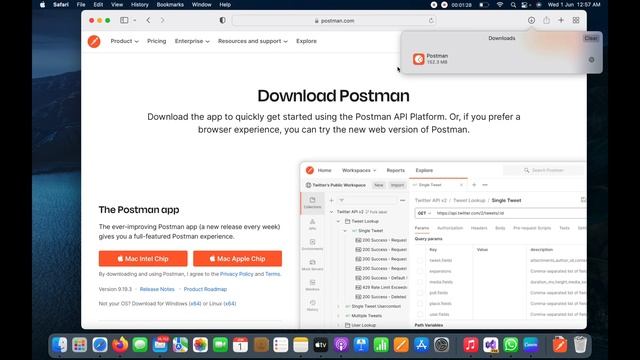This screenshot has width=640, height=360.
Task: Show Safari tab overview grid
Action: pyautogui.click(x=576, y=20)
